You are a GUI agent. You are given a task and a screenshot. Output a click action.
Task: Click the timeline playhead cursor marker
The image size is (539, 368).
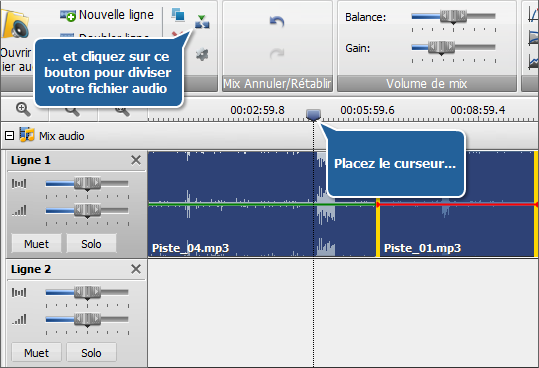tap(314, 115)
